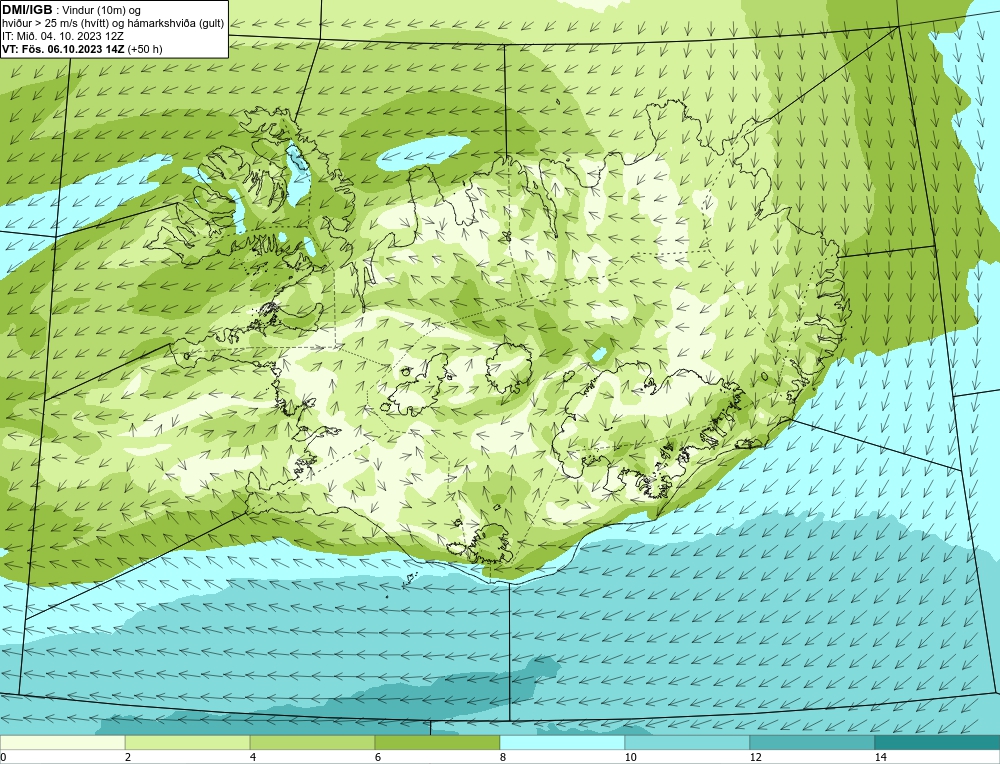This screenshot has width=1000, height=764.
Task: Choose the 12–14 teal legend color block
Action: pos(812,742)
